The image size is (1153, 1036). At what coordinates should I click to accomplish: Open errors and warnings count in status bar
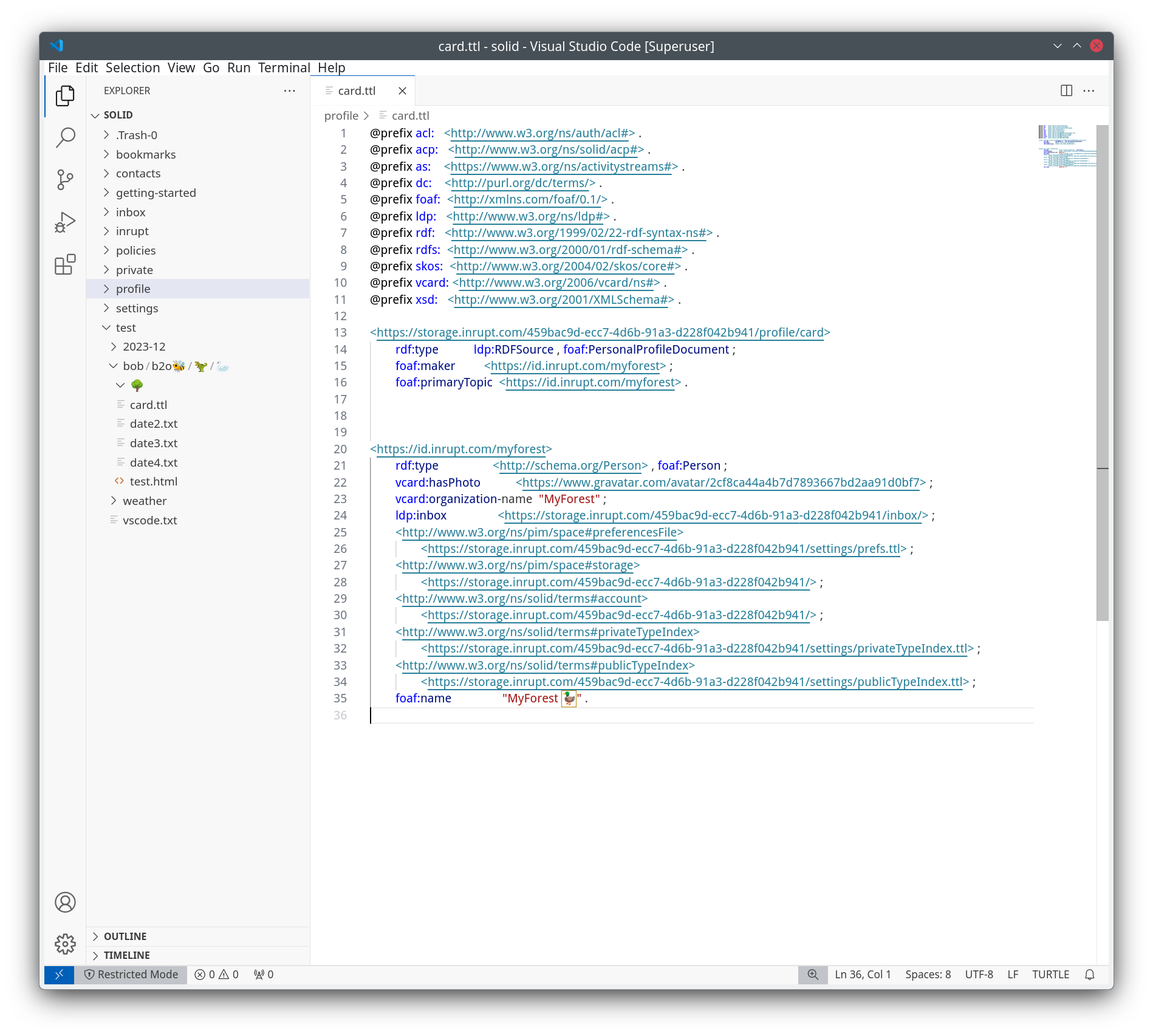click(x=216, y=975)
